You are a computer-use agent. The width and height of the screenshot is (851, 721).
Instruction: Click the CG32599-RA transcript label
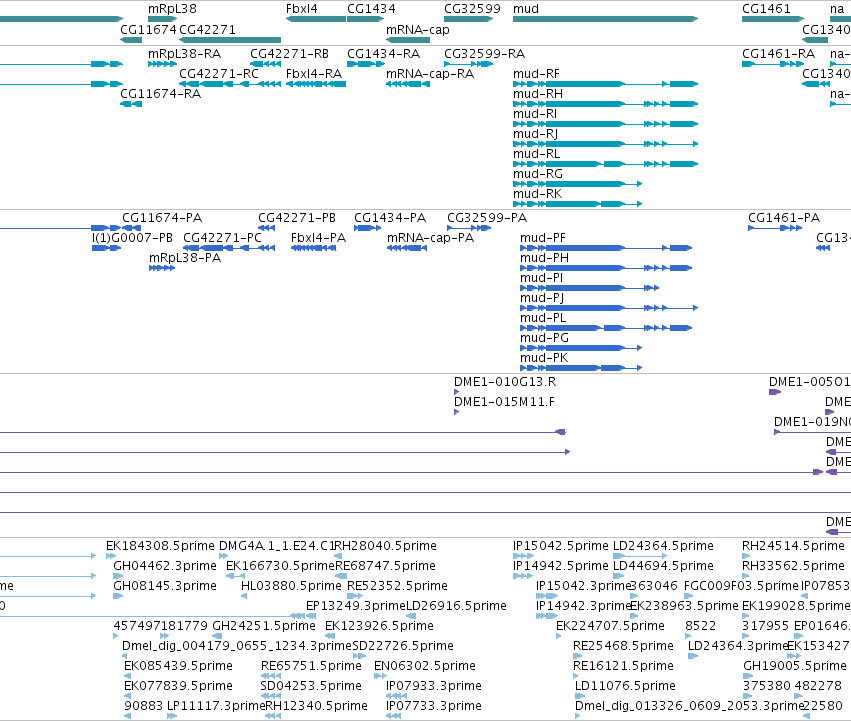(x=485, y=54)
